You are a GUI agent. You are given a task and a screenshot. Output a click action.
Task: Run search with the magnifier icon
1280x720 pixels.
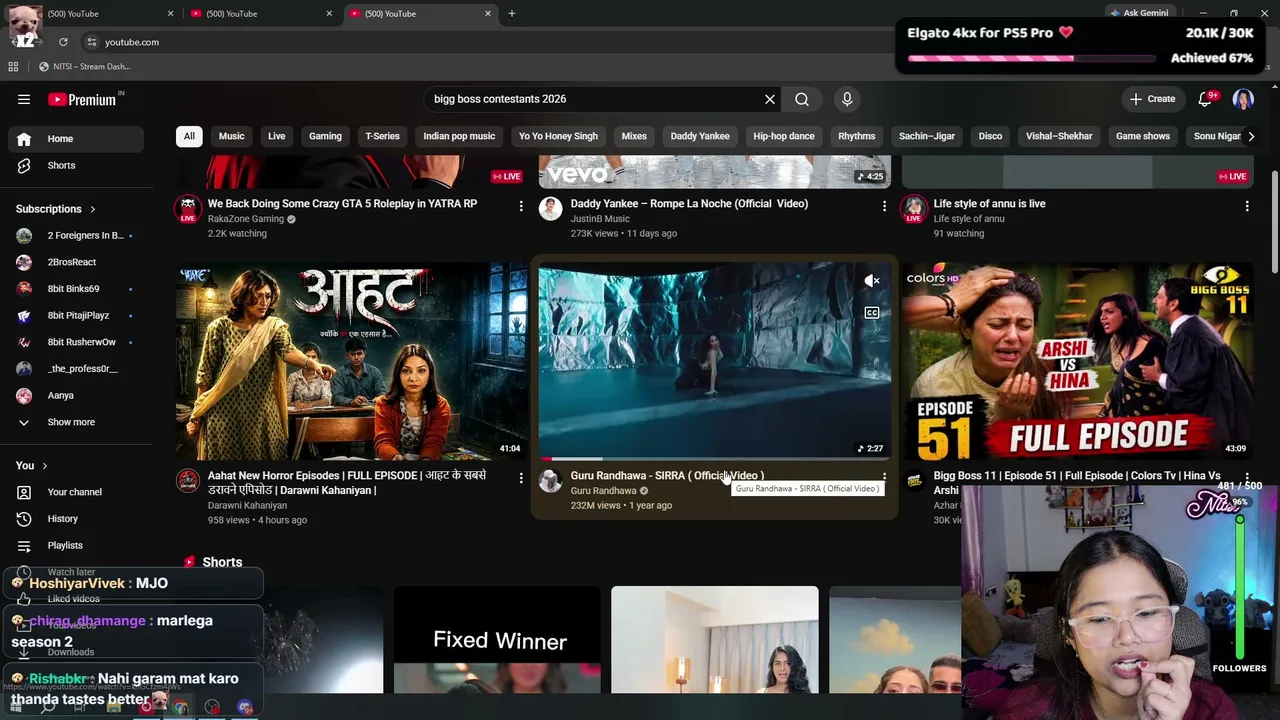[802, 99]
